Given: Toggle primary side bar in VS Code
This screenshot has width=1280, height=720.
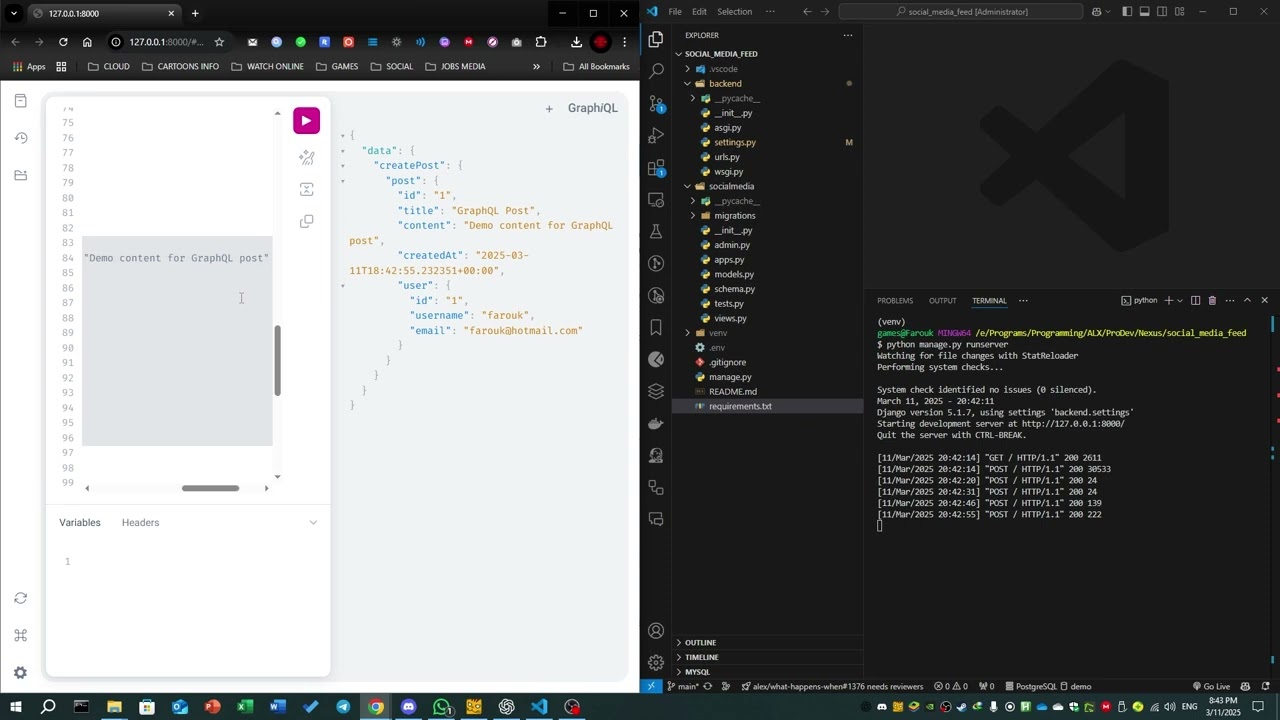Looking at the screenshot, I should [1127, 12].
